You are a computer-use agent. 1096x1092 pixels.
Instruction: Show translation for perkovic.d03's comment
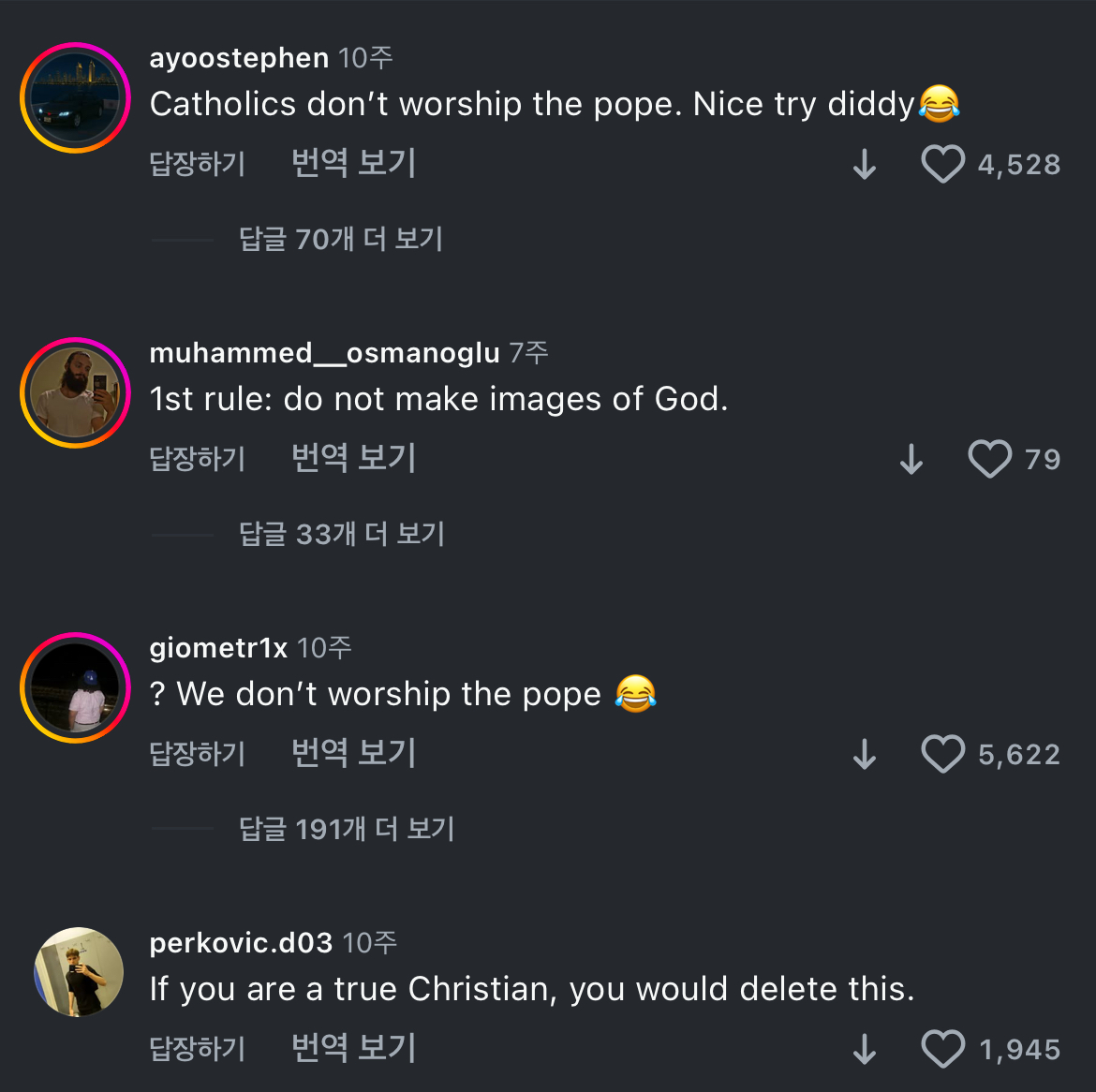[353, 1049]
